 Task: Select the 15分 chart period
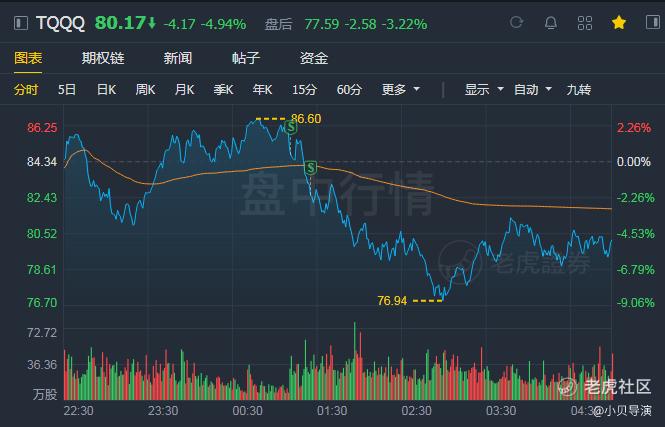click(304, 90)
